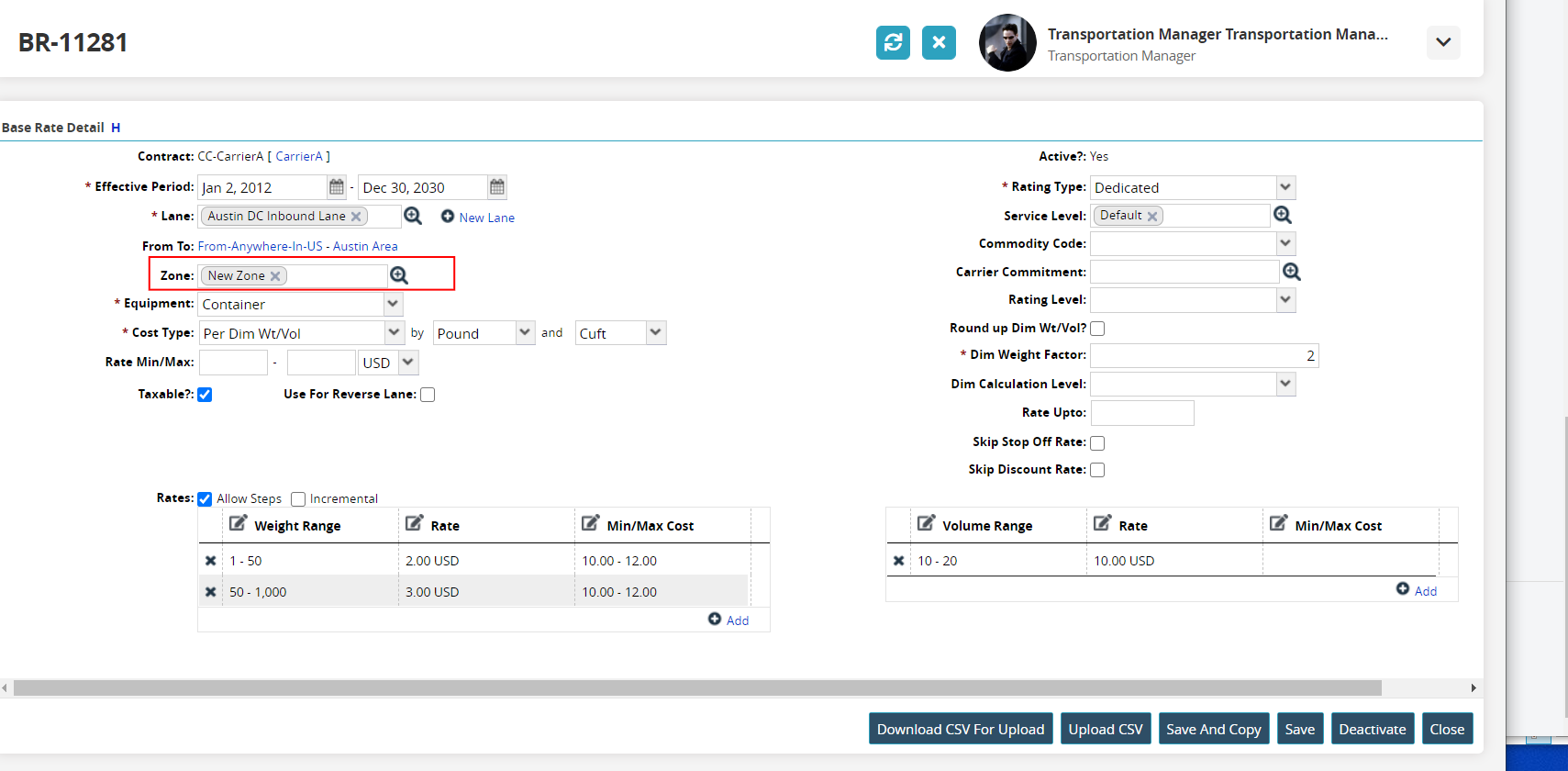Screen dimensions: 1568x771
Task: Edit the Weight Range column icon
Action: [238, 523]
